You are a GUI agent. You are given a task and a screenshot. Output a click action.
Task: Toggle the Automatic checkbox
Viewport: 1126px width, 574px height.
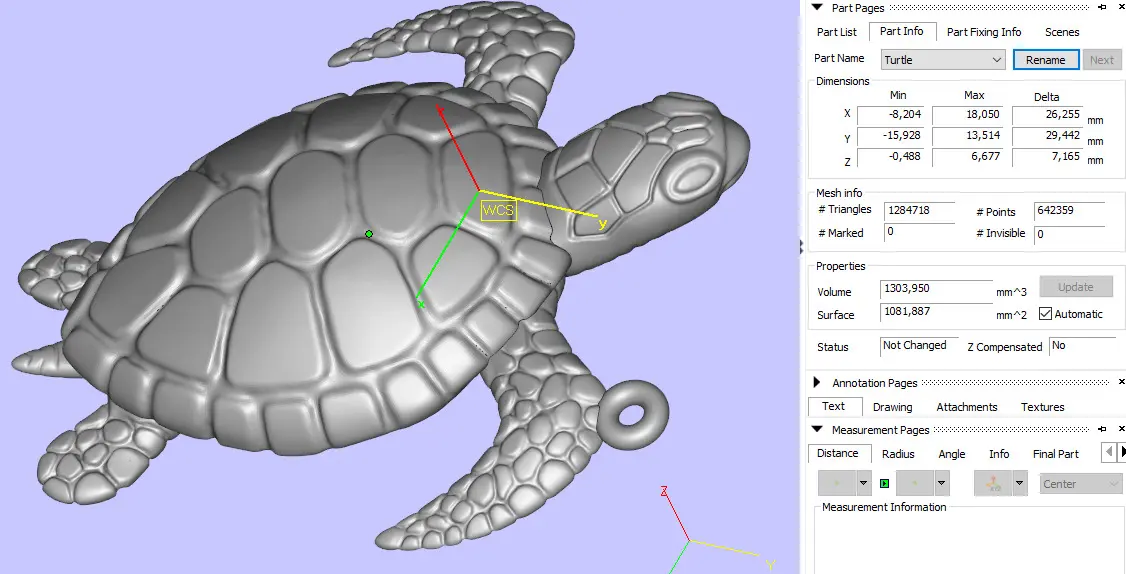point(1046,314)
